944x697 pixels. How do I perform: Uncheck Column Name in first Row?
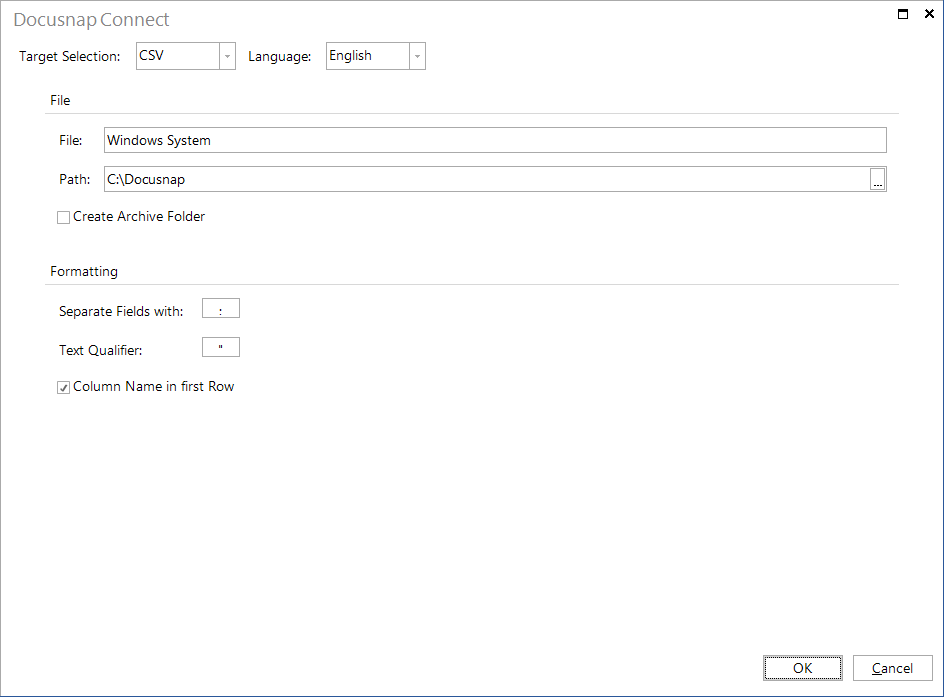[63, 388]
